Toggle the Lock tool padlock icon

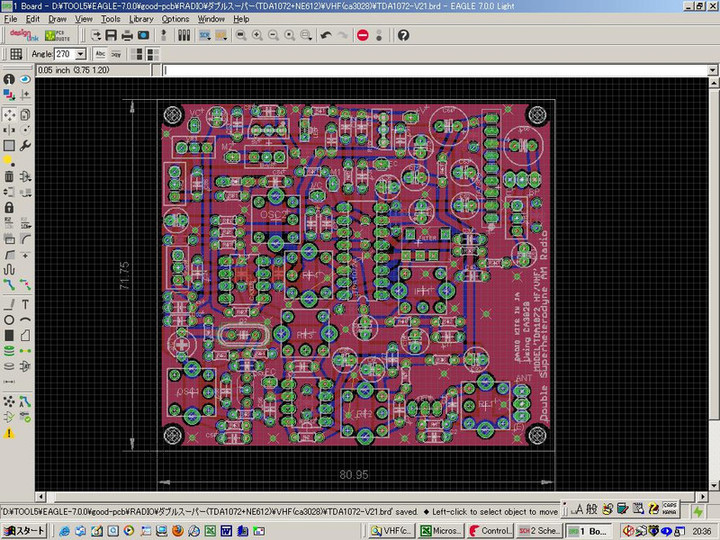pyautogui.click(x=9, y=207)
